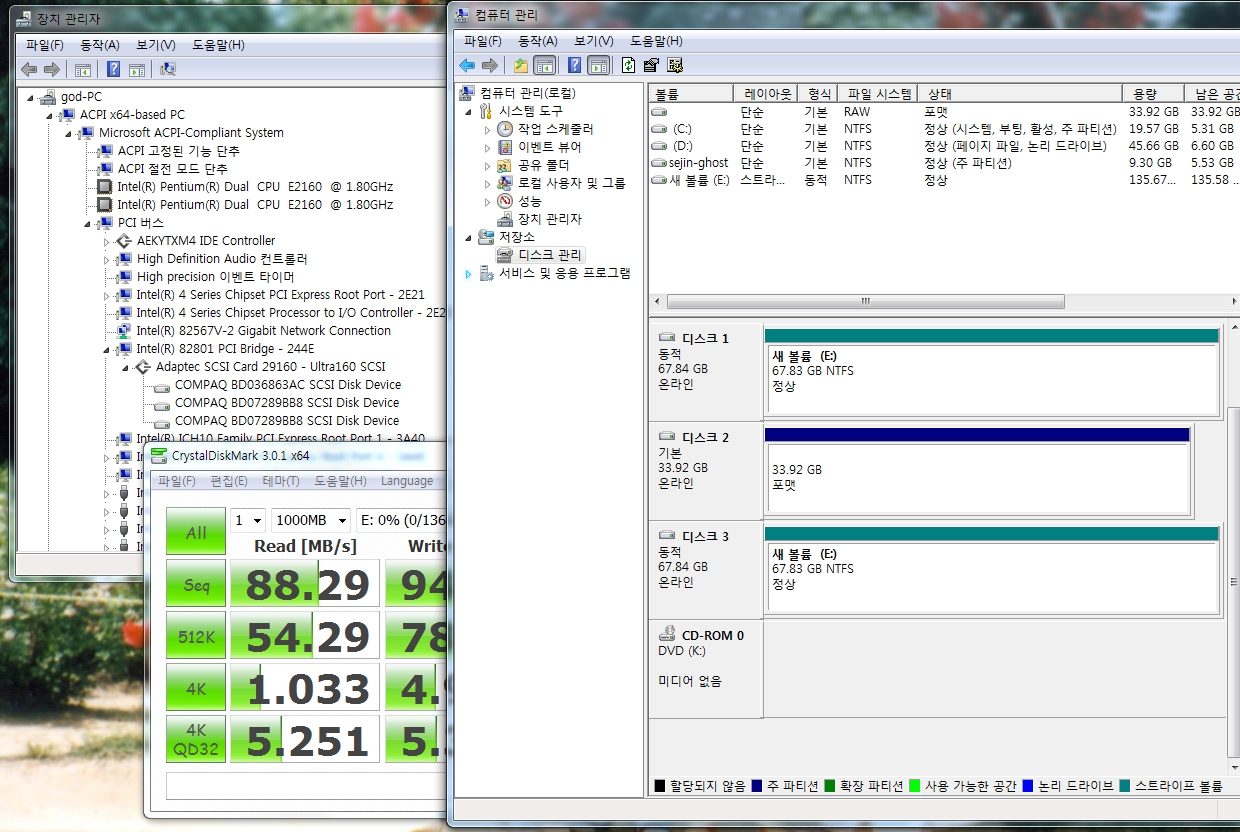Click the volume list horizontal scrollbar
Viewport: 1240px width, 832px height.
click(865, 301)
